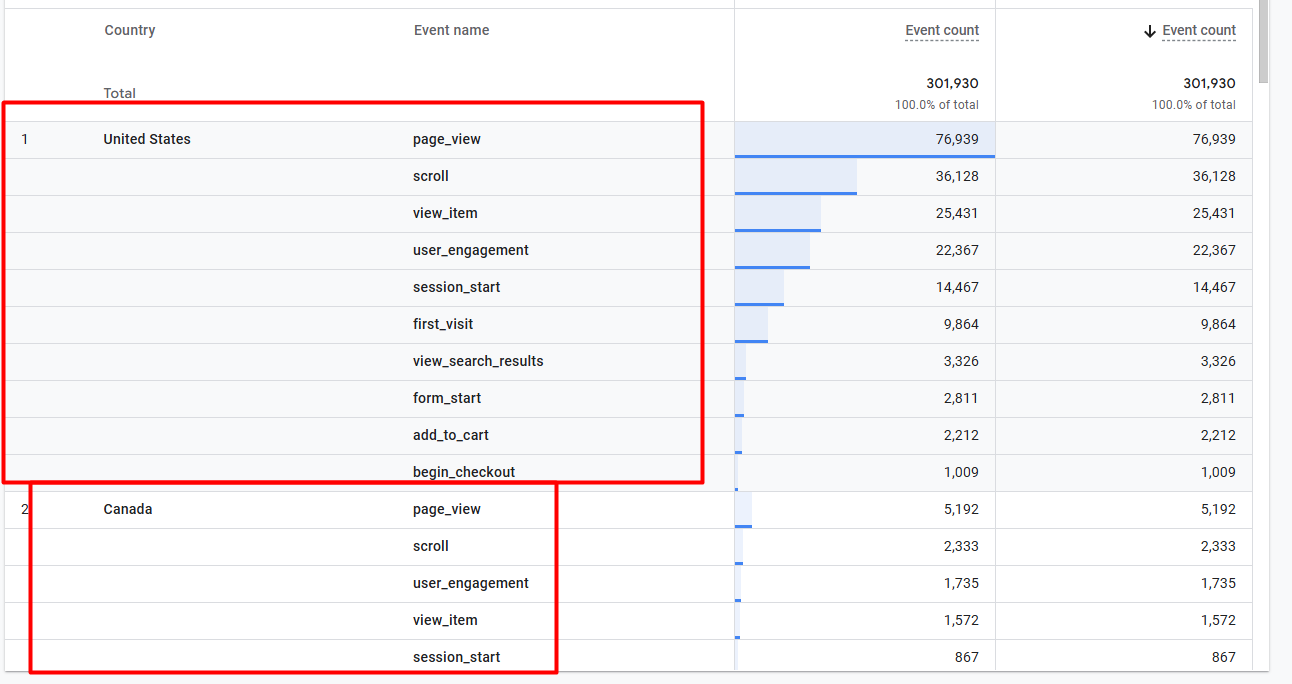Click scroll event in the Canada group

click(431, 546)
